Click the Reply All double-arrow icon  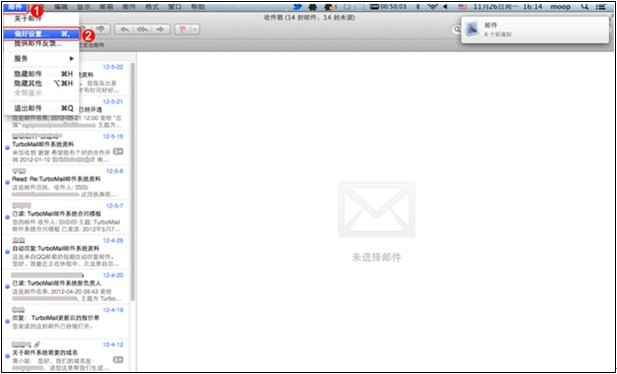click(142, 30)
